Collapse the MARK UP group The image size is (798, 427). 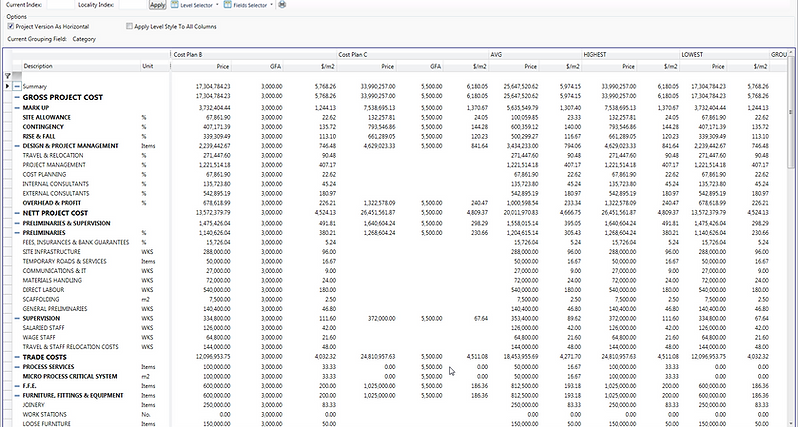17,108
